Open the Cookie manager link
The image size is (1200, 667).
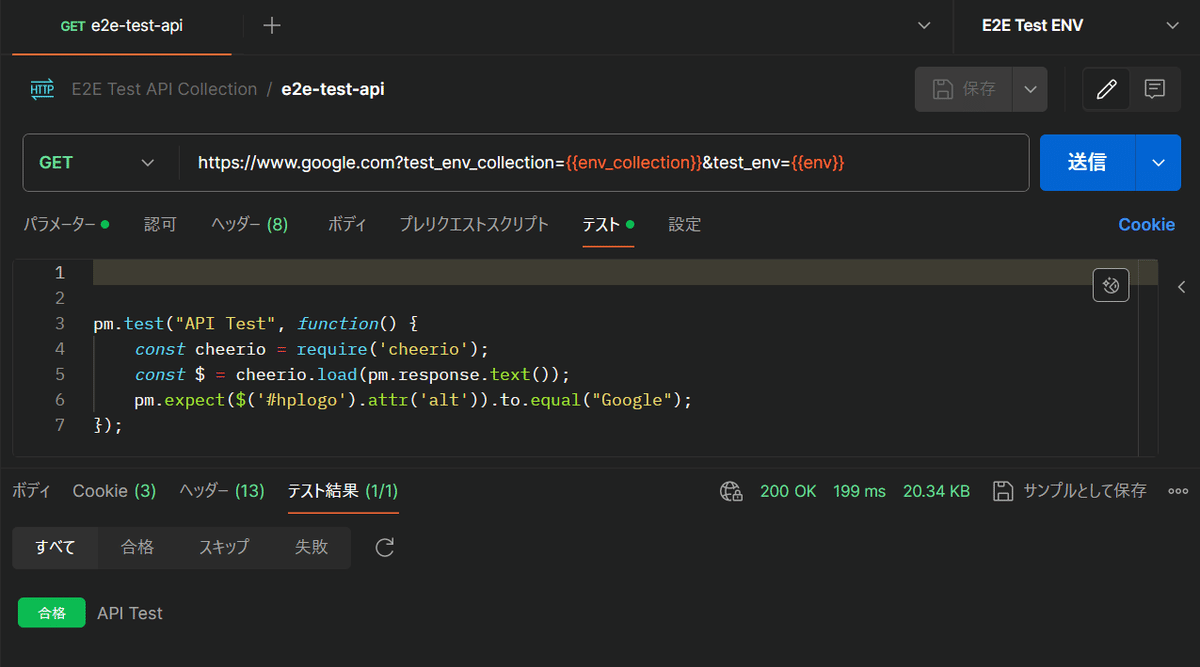pyautogui.click(x=1146, y=224)
